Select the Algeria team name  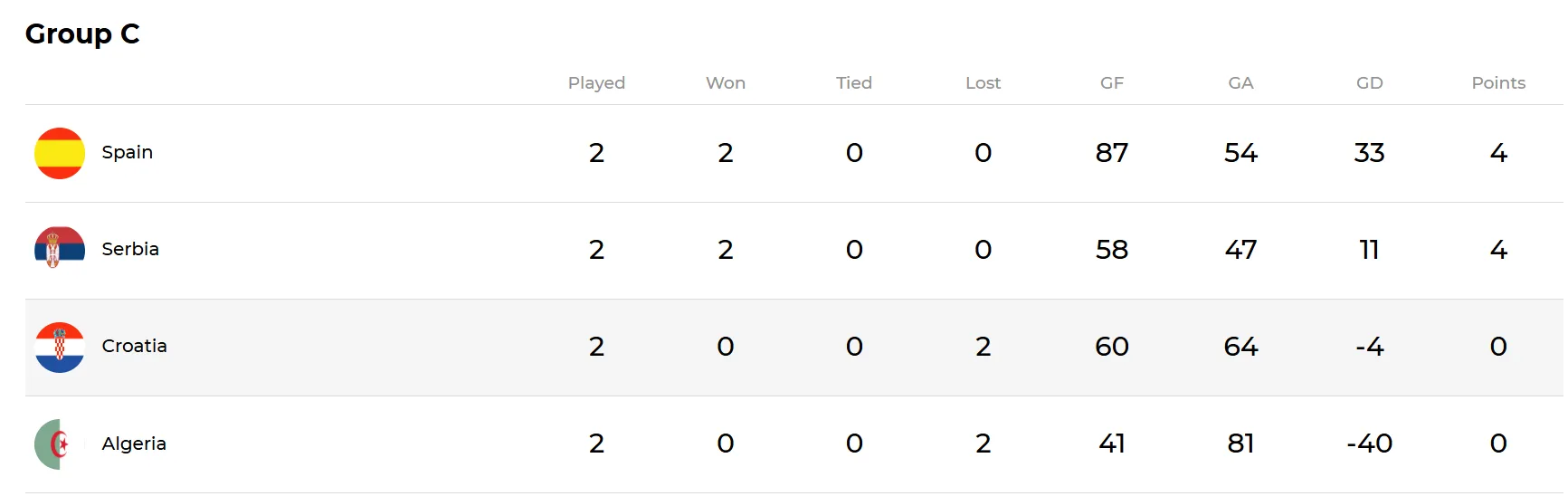point(134,444)
